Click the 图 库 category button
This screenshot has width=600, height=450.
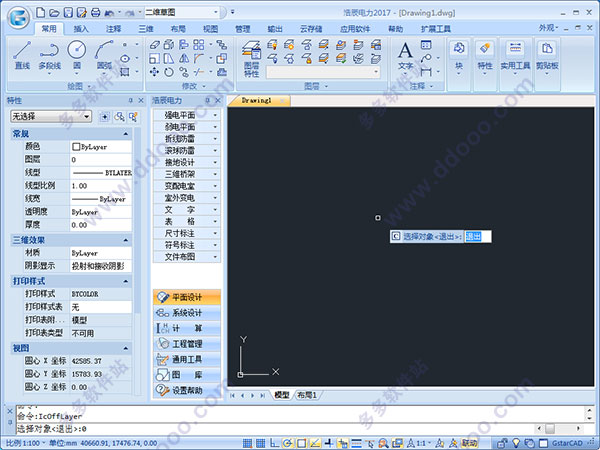click(x=187, y=375)
